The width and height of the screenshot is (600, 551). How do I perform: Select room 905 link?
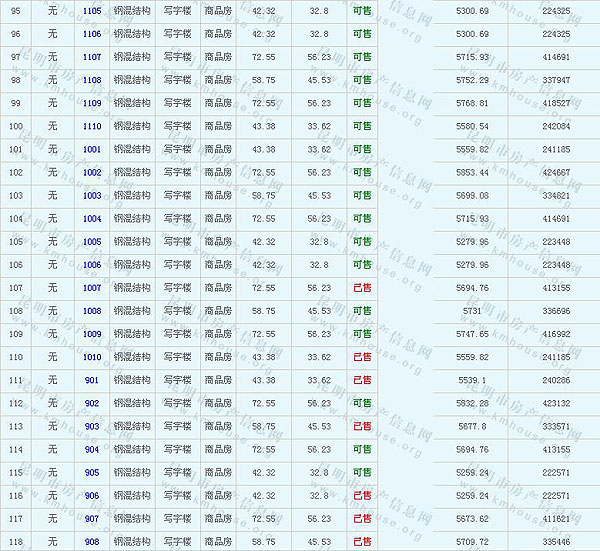tap(92, 472)
